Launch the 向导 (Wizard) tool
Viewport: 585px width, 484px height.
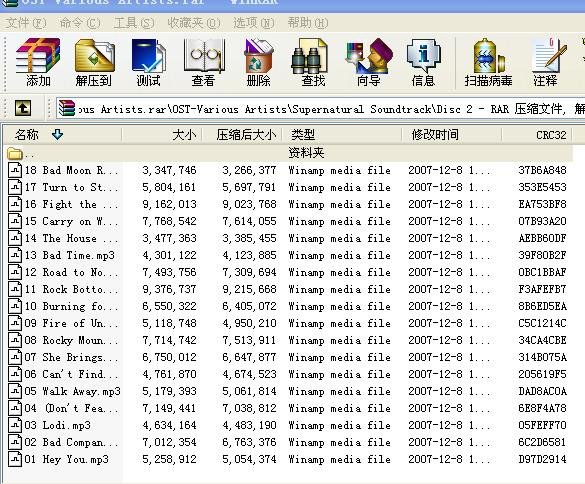coord(369,63)
